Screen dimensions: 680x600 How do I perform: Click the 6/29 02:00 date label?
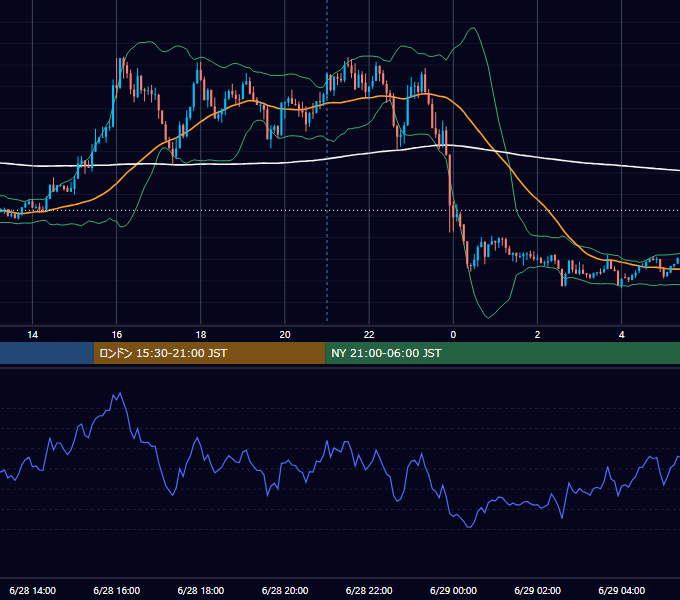tap(537, 590)
